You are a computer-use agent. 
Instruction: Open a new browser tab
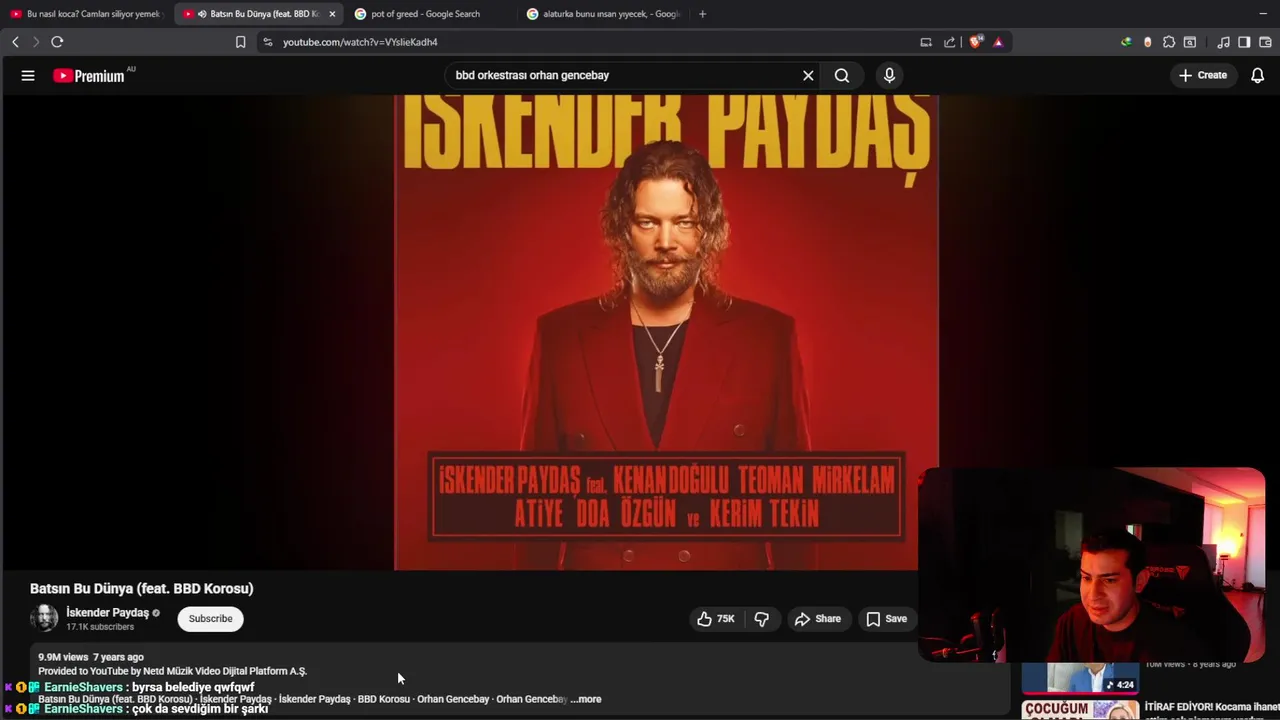[x=702, y=14]
